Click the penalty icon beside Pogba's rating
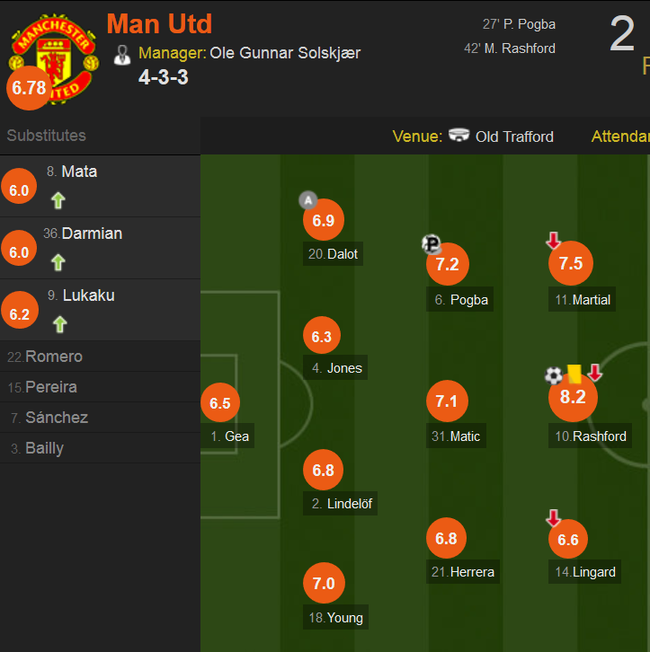This screenshot has height=652, width=650. tap(431, 244)
